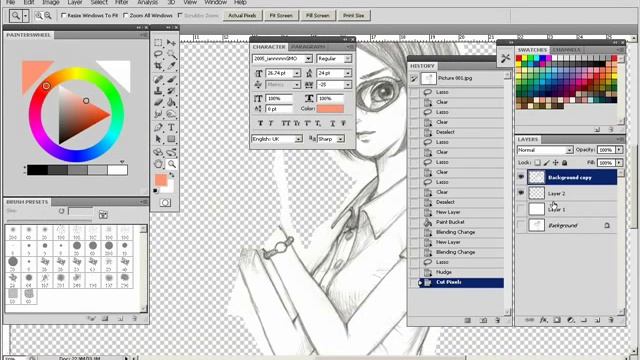The width and height of the screenshot is (640, 360).
Task: Toggle lock all in Layers panel
Action: [564, 163]
